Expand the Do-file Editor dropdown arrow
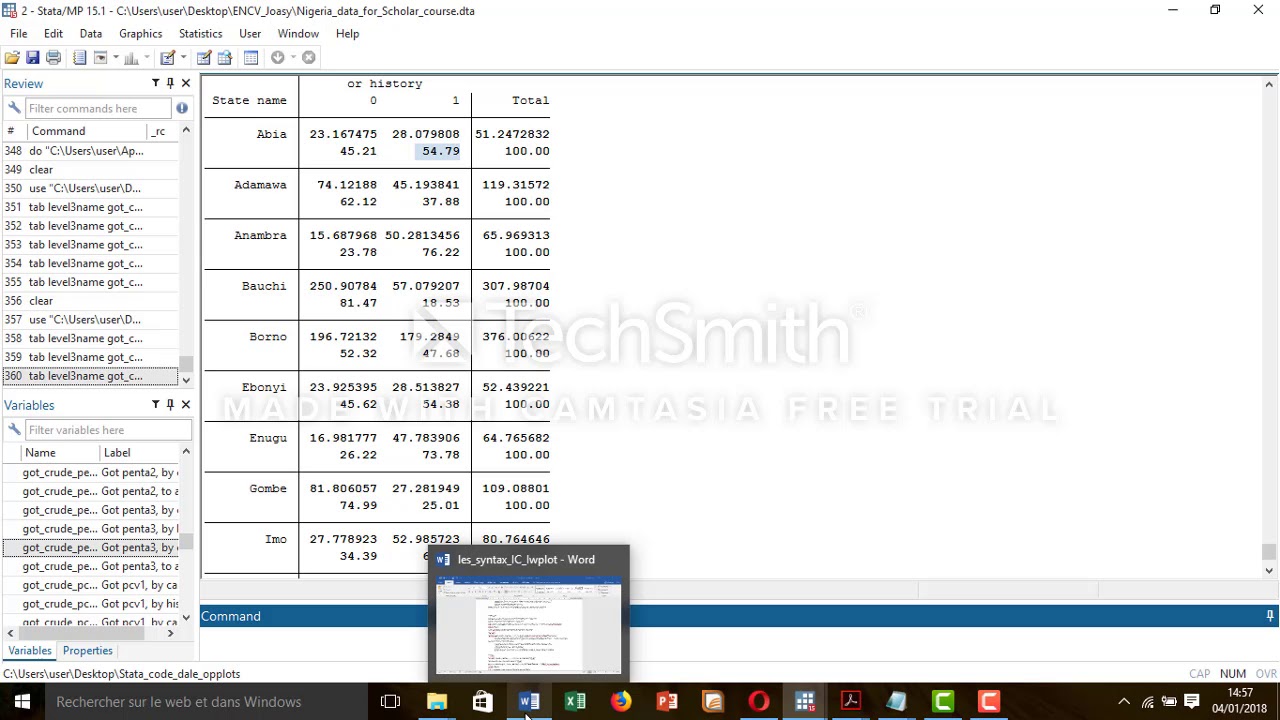The image size is (1280, 720). pyautogui.click(x=184, y=57)
